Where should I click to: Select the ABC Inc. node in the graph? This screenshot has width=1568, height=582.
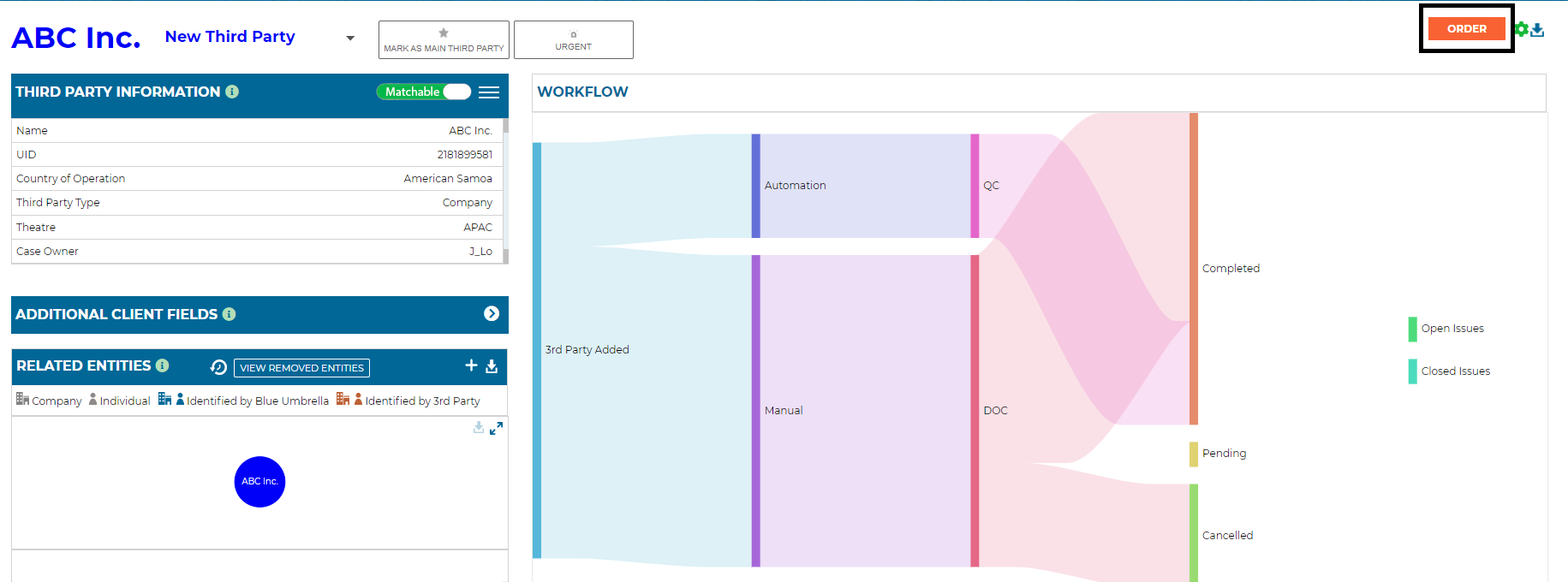click(x=259, y=482)
